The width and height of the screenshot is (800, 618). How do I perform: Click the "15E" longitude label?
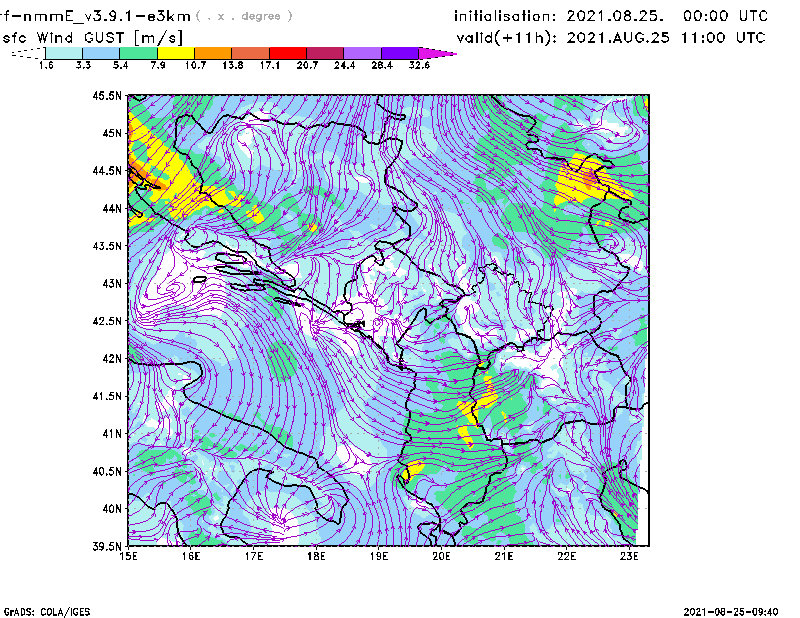click(128, 556)
